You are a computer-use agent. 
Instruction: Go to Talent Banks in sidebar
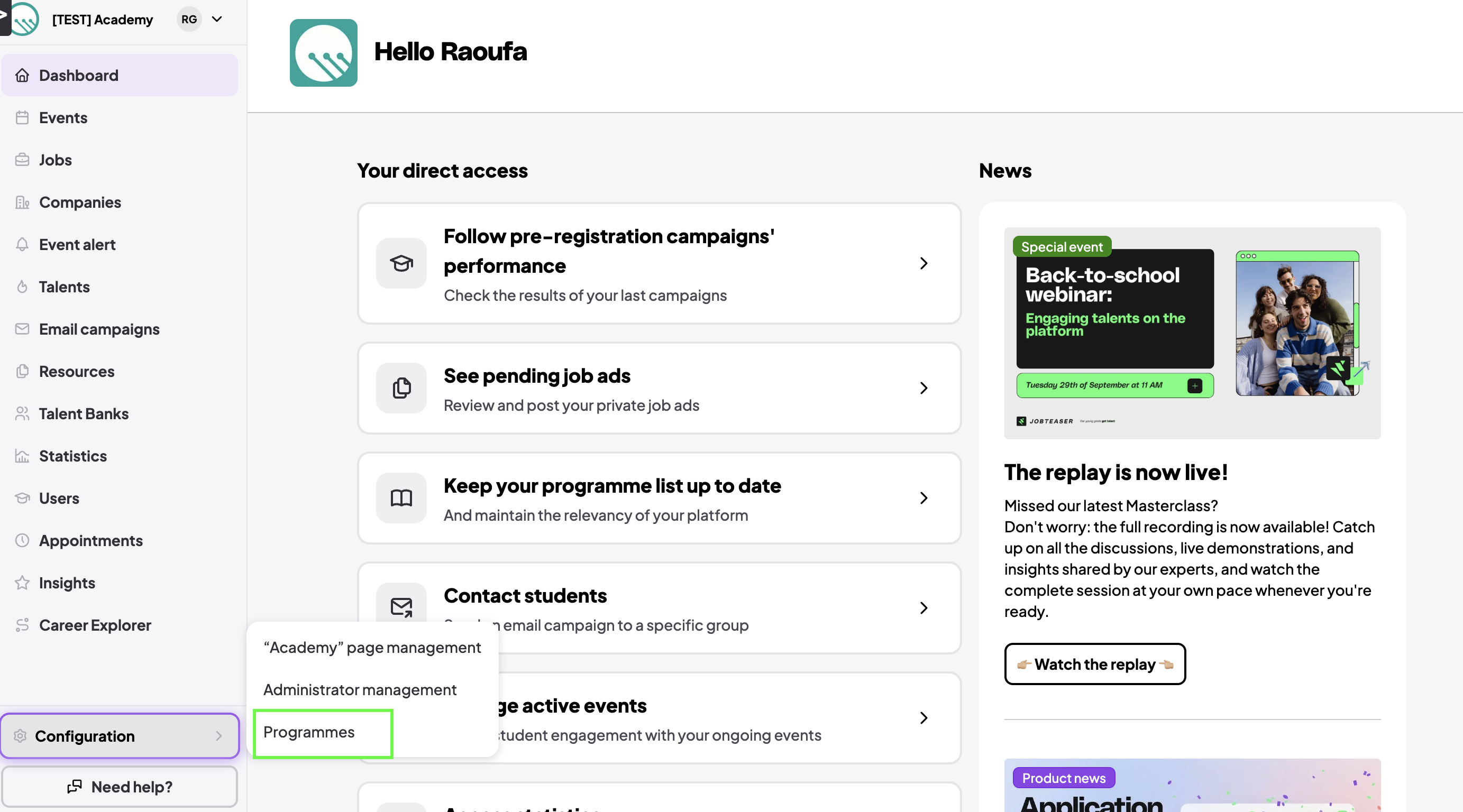(84, 413)
